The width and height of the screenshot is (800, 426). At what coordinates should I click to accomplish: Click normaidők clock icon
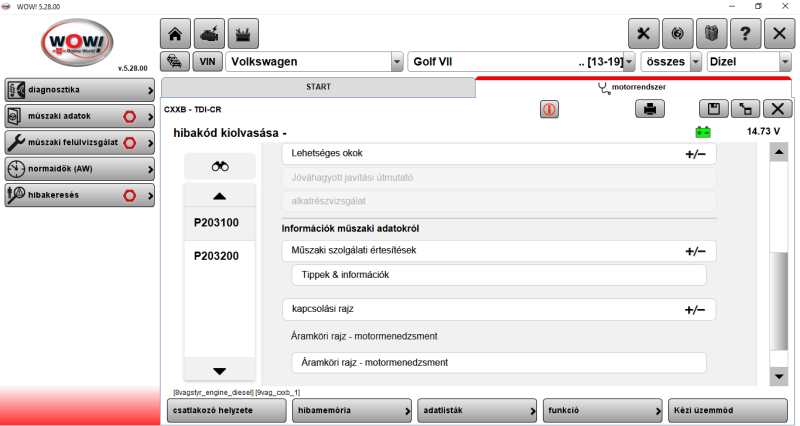click(16, 169)
